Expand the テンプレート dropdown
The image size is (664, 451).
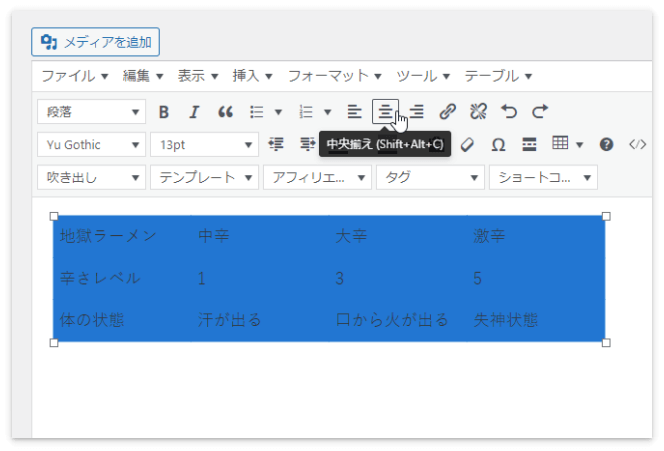[x=205, y=177]
